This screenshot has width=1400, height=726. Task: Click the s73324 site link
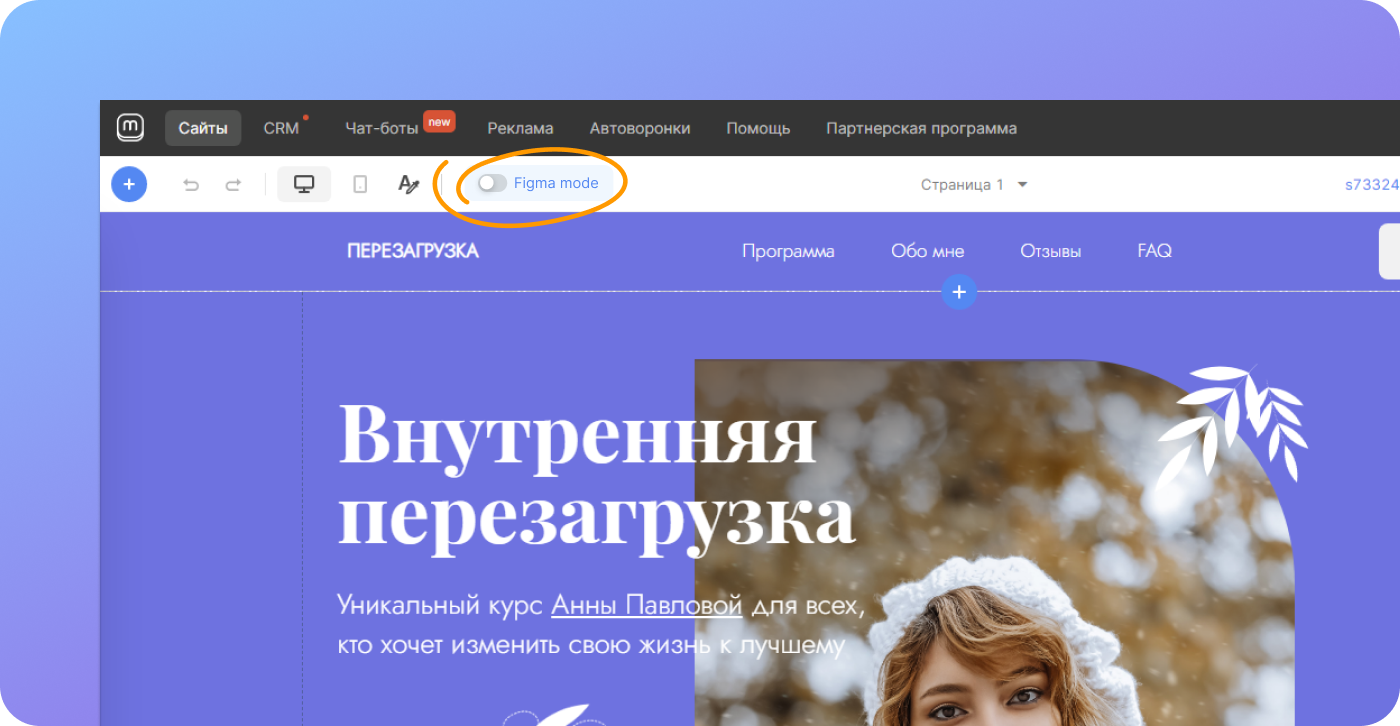pyautogui.click(x=1372, y=184)
